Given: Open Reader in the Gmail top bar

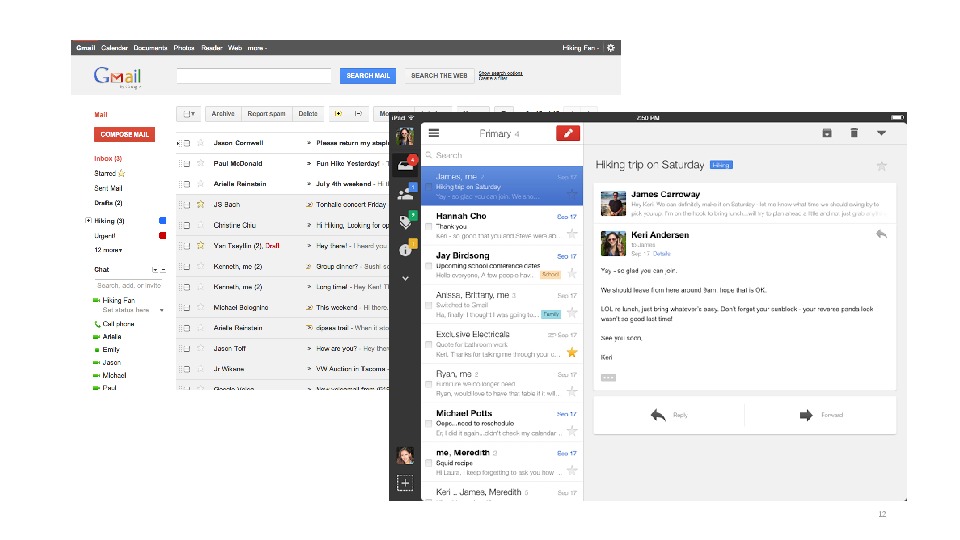Looking at the screenshot, I should point(212,48).
